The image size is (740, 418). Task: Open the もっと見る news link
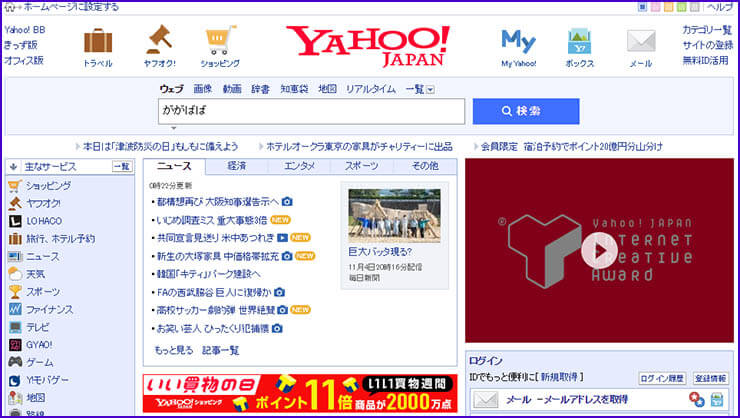(174, 351)
